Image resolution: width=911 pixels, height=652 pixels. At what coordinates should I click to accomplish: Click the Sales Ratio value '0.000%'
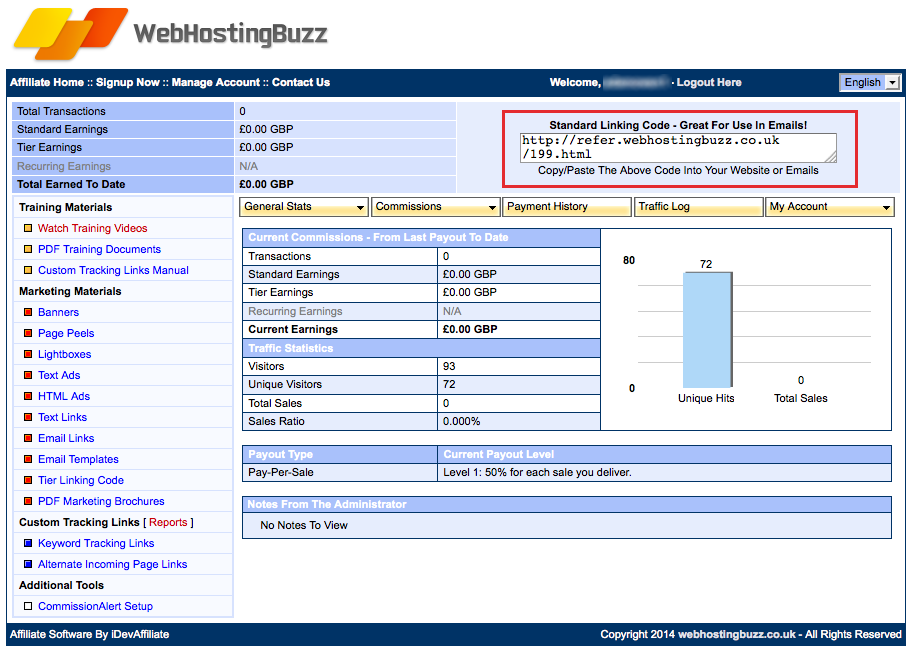pyautogui.click(x=461, y=421)
